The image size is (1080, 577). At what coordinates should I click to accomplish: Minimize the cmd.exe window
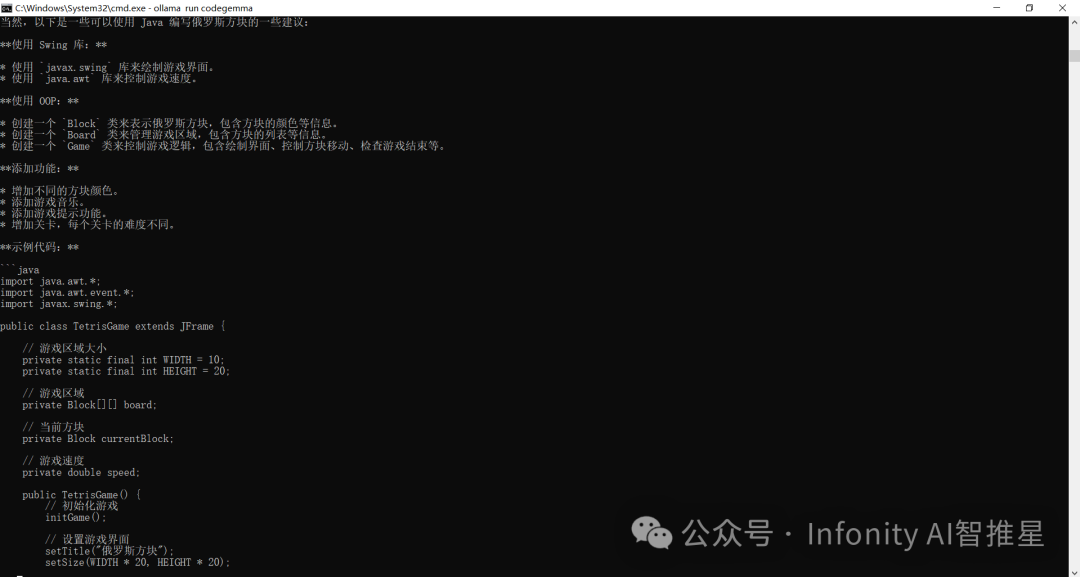[x=996, y=8]
